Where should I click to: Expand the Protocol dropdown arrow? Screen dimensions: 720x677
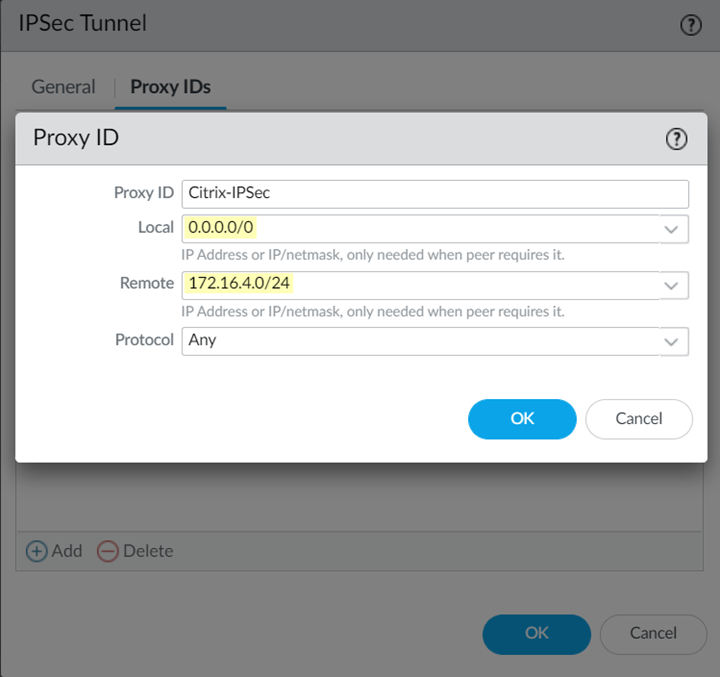[x=671, y=341]
